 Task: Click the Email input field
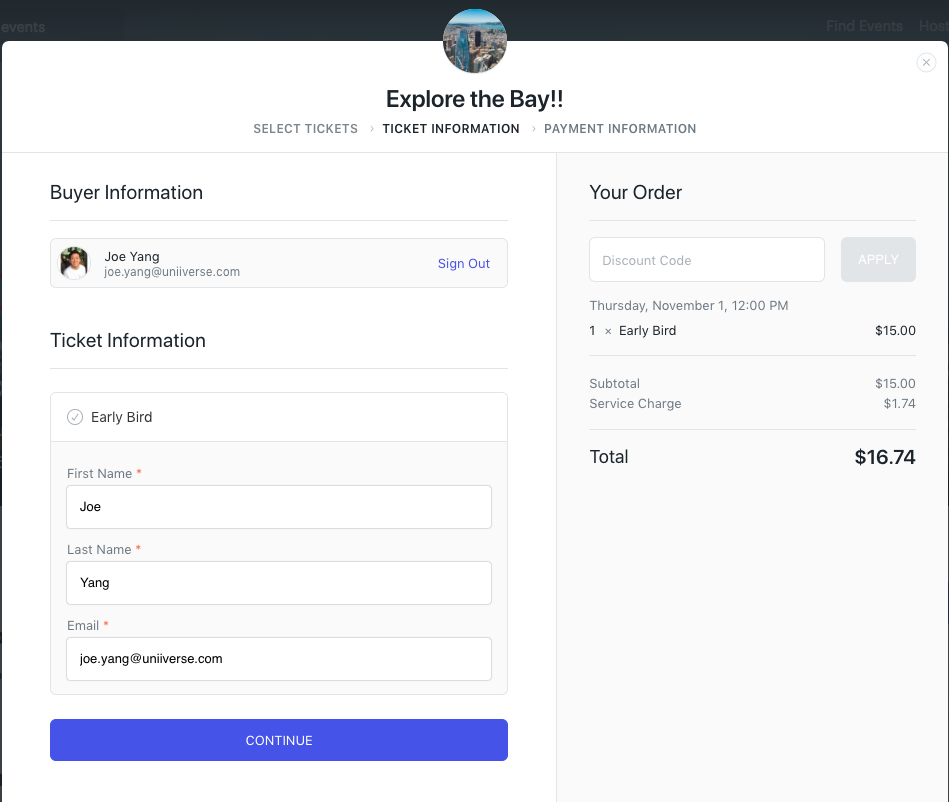[x=279, y=659]
